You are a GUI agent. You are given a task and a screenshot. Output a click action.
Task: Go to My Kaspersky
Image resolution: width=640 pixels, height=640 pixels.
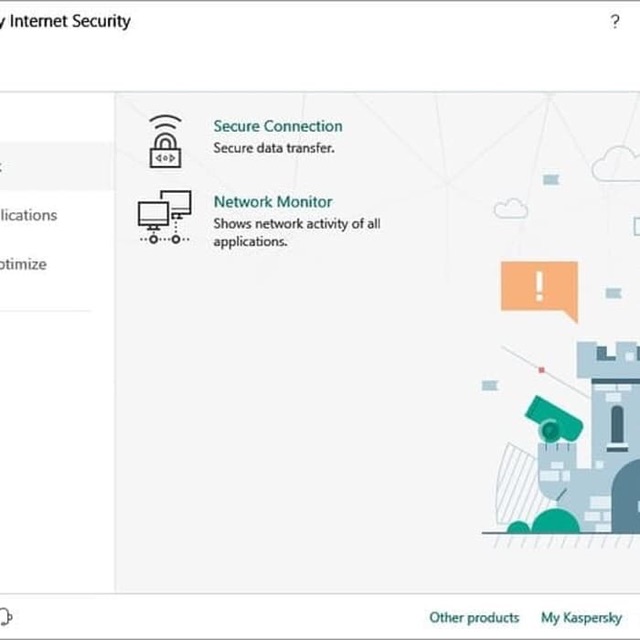click(x=581, y=618)
